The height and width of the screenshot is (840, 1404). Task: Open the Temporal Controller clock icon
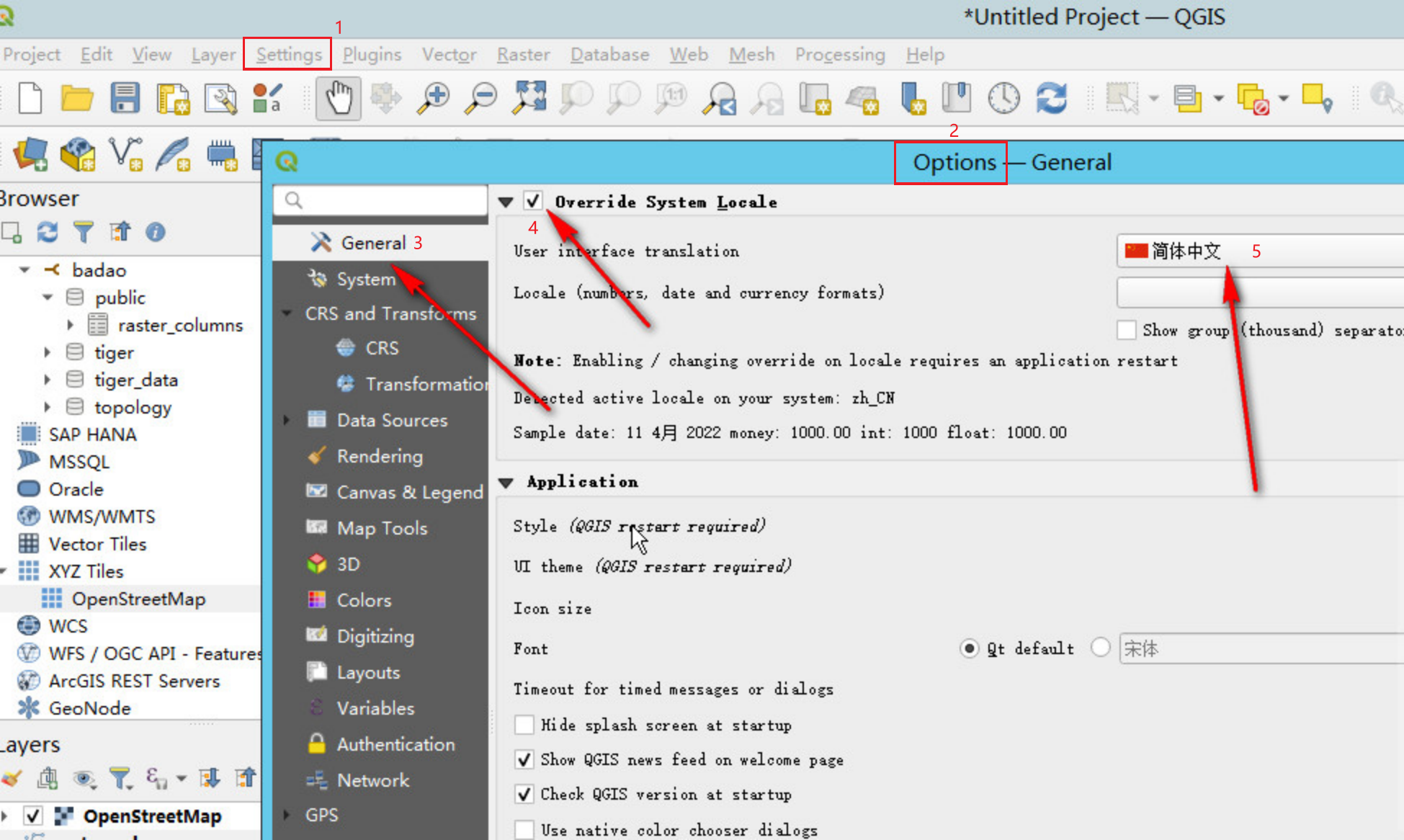[x=1003, y=98]
